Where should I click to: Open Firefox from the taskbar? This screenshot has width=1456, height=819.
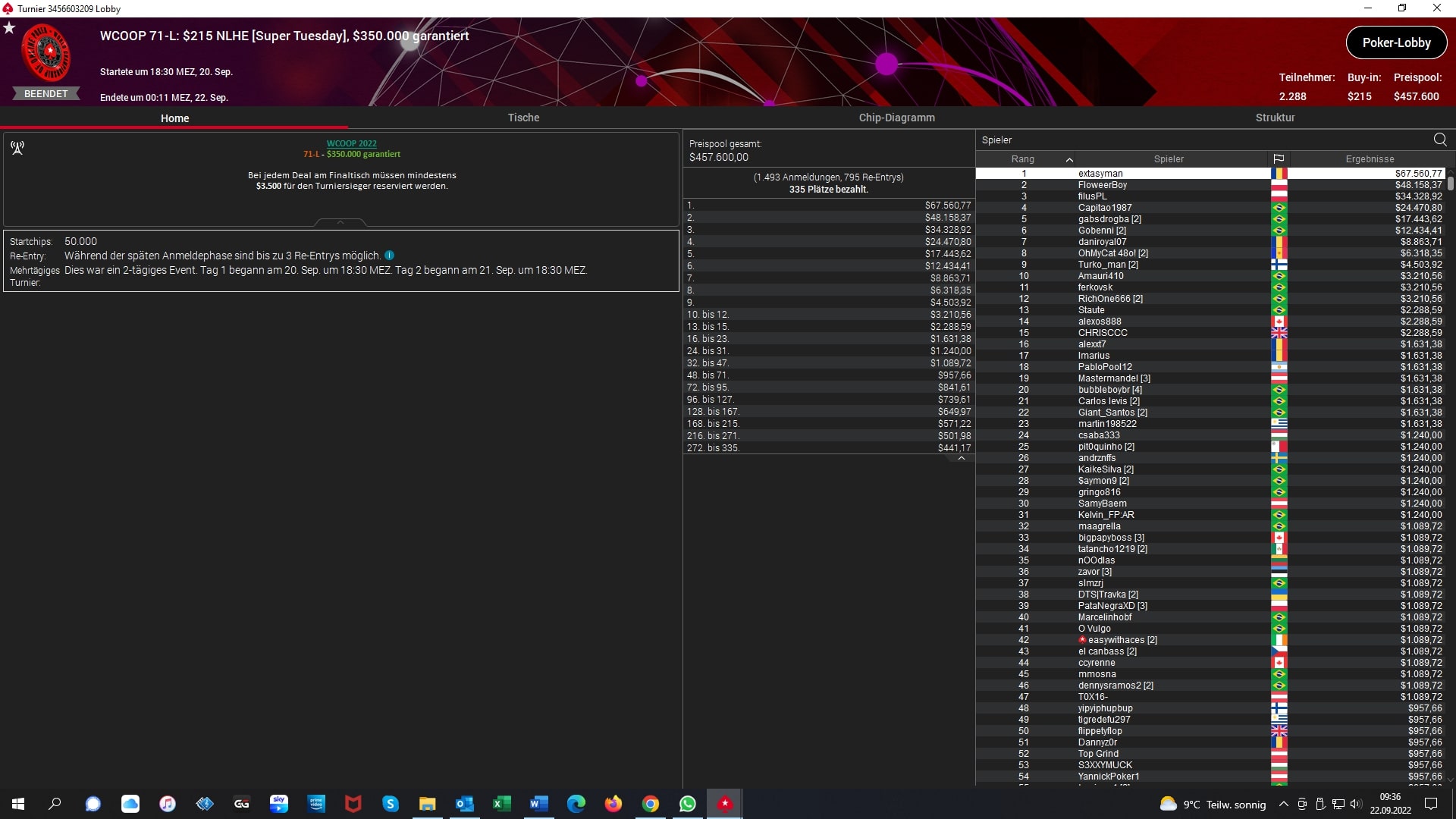(x=613, y=804)
